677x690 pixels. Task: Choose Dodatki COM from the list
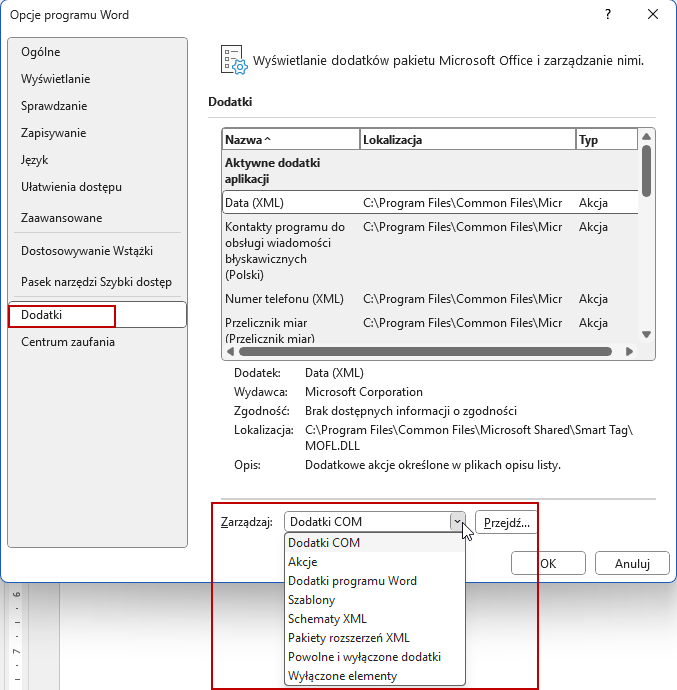tap(375, 543)
